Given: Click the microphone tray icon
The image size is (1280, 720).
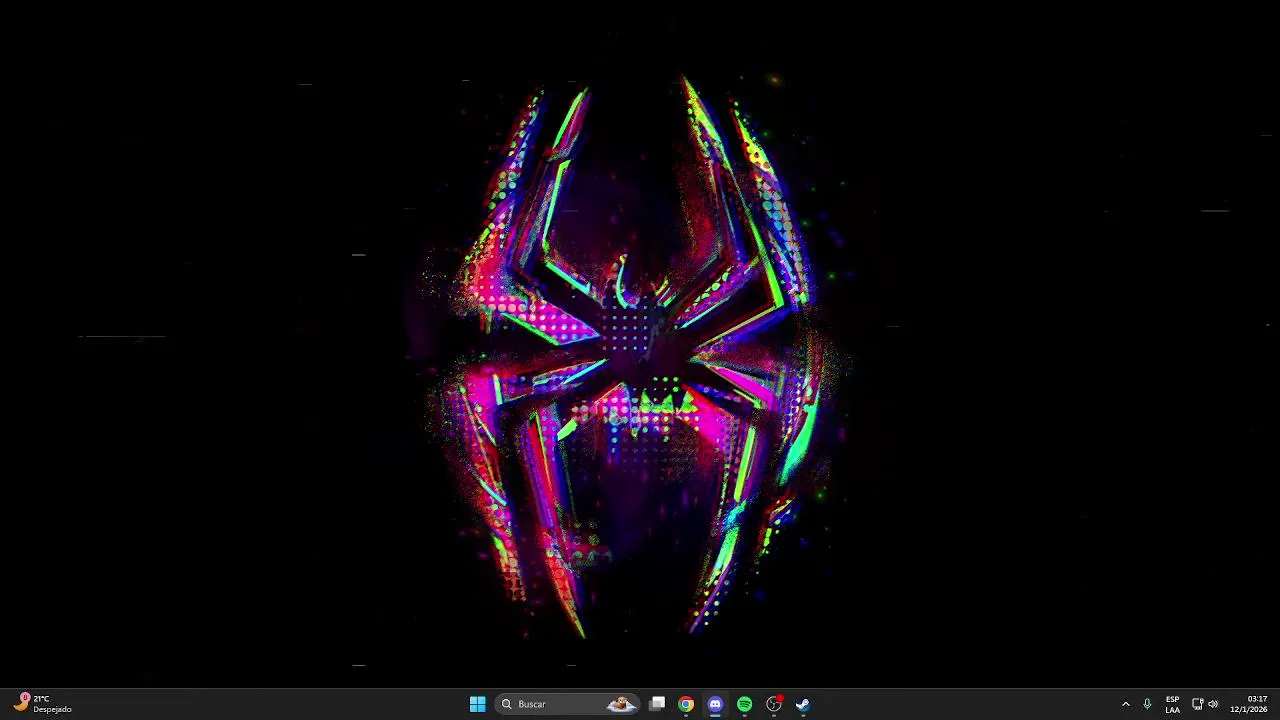Looking at the screenshot, I should pyautogui.click(x=1147, y=704).
